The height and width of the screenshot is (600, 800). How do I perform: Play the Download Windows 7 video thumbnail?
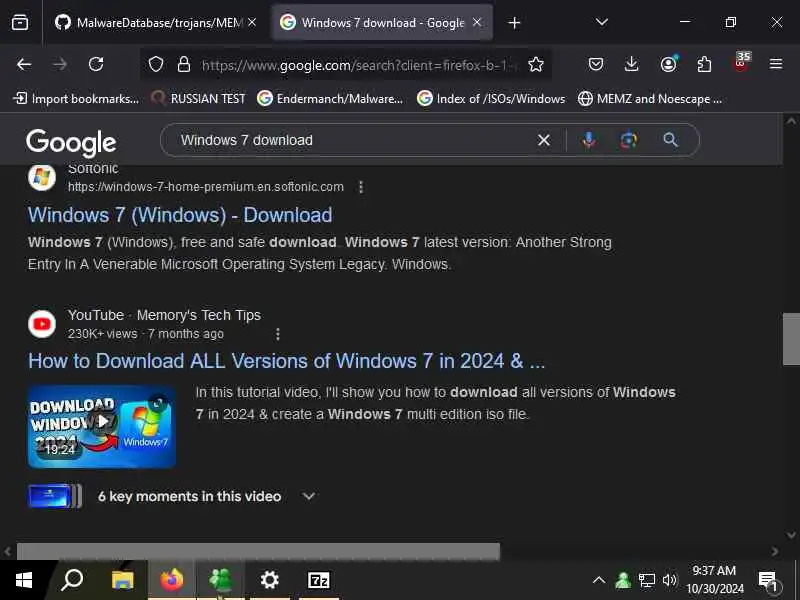(102, 427)
